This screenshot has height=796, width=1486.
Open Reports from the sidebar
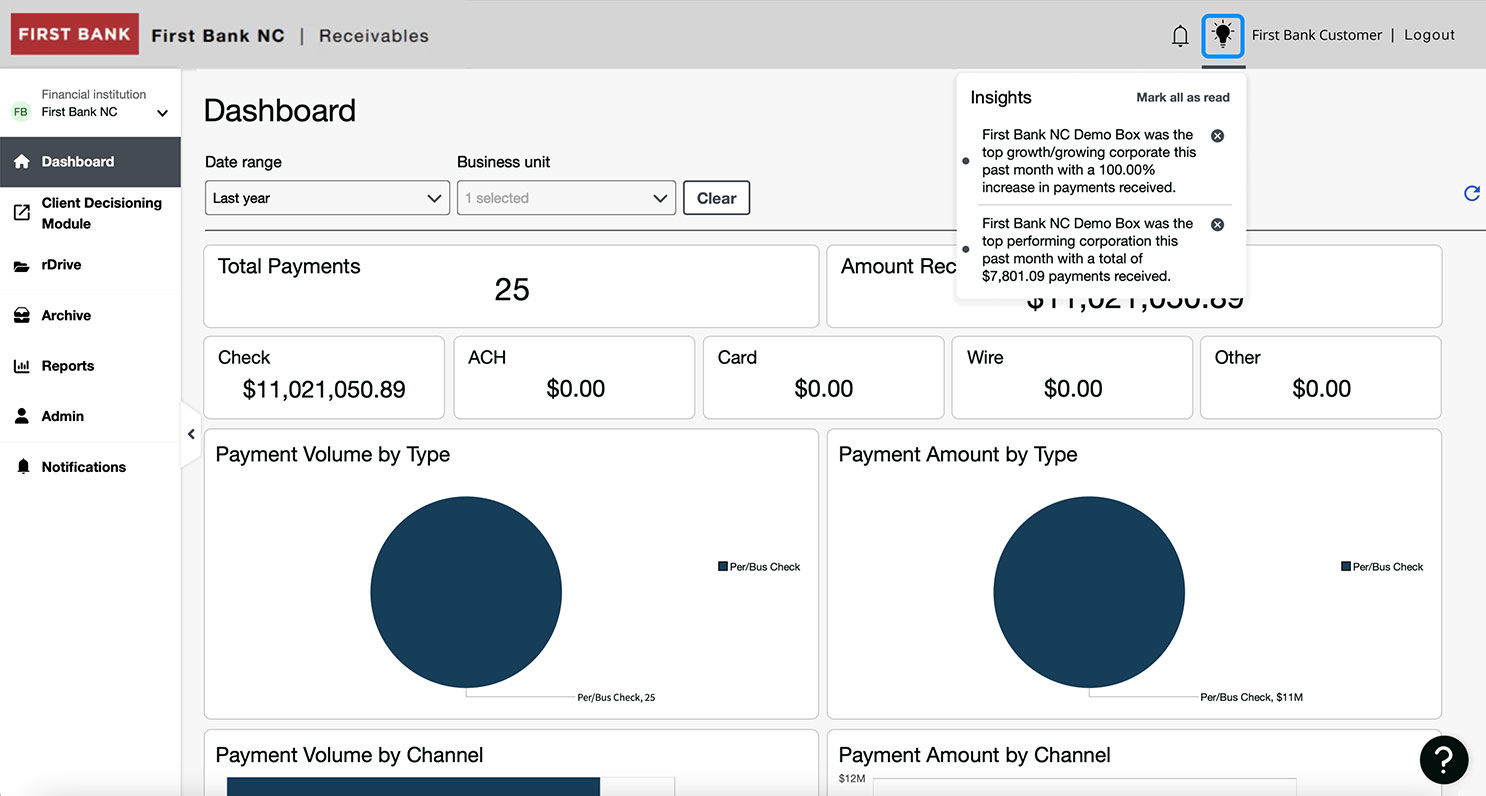(x=90, y=366)
